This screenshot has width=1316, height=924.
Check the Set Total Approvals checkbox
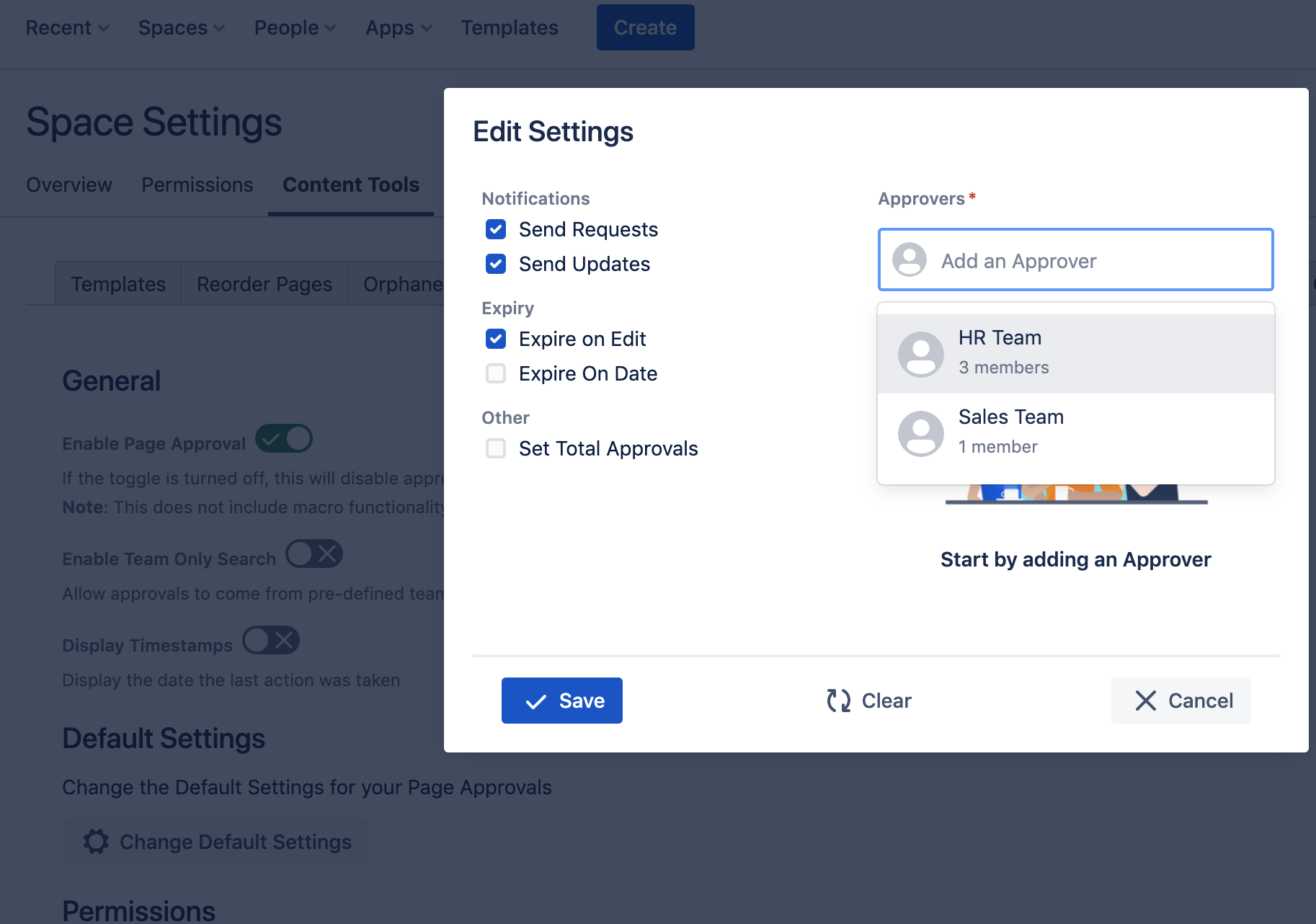[x=496, y=448]
